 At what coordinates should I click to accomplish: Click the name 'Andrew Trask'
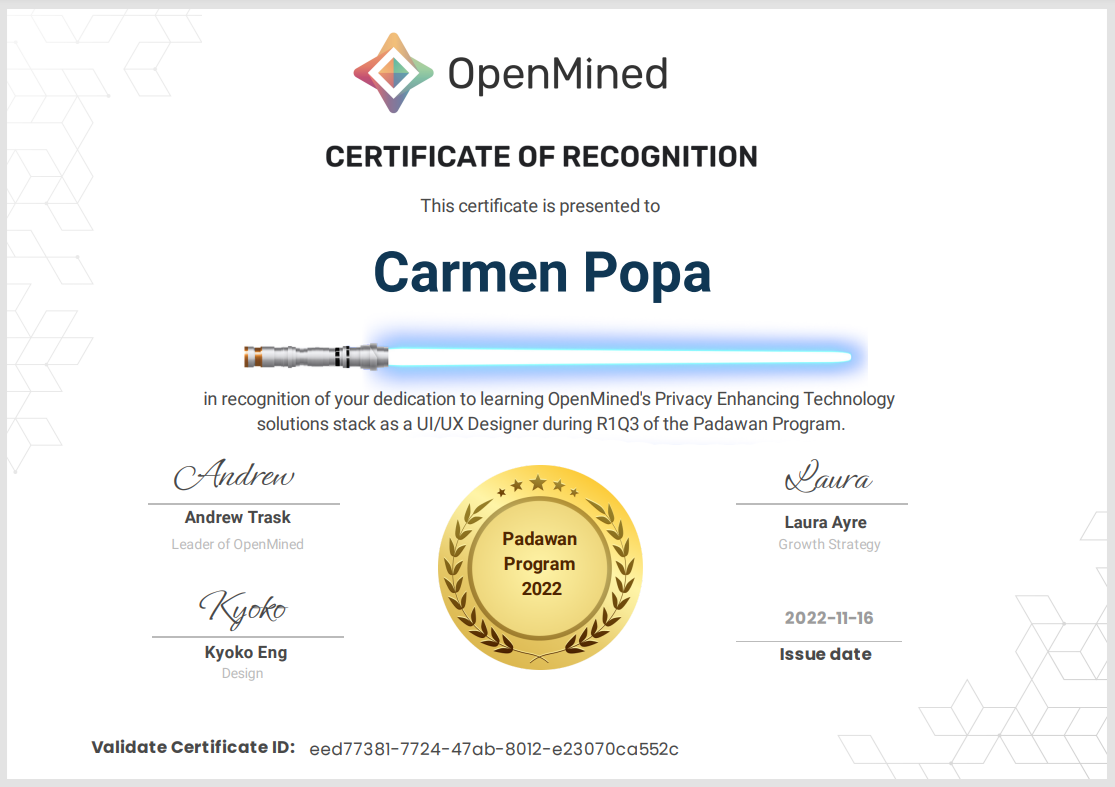tap(238, 518)
